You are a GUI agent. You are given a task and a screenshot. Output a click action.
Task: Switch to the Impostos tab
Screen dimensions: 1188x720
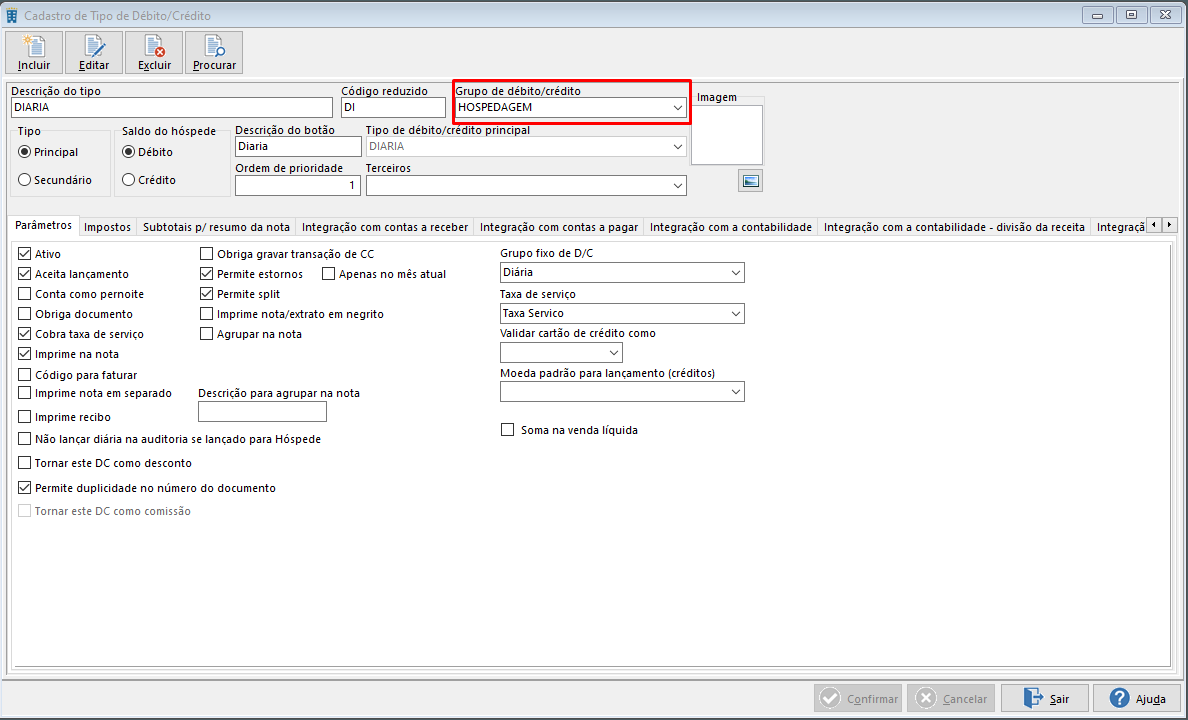(x=108, y=227)
